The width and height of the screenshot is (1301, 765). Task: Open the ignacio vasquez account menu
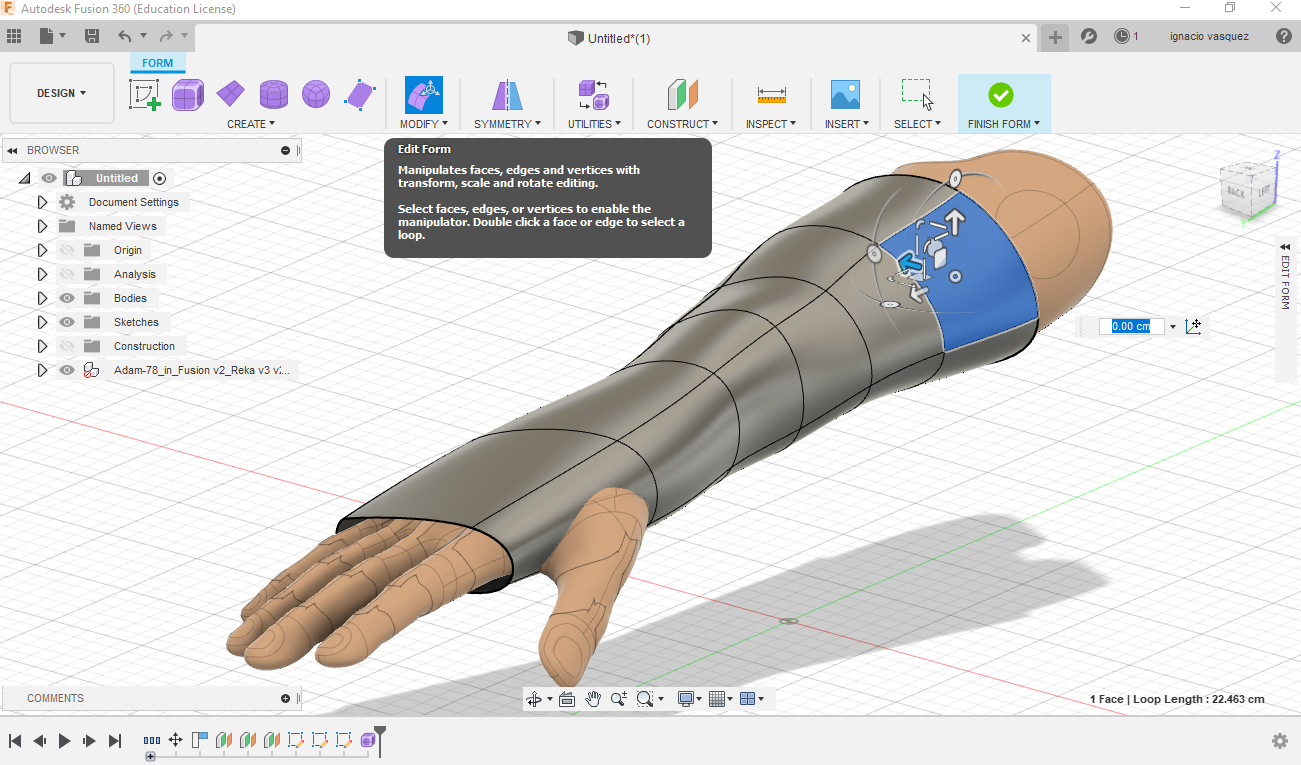(x=1209, y=36)
